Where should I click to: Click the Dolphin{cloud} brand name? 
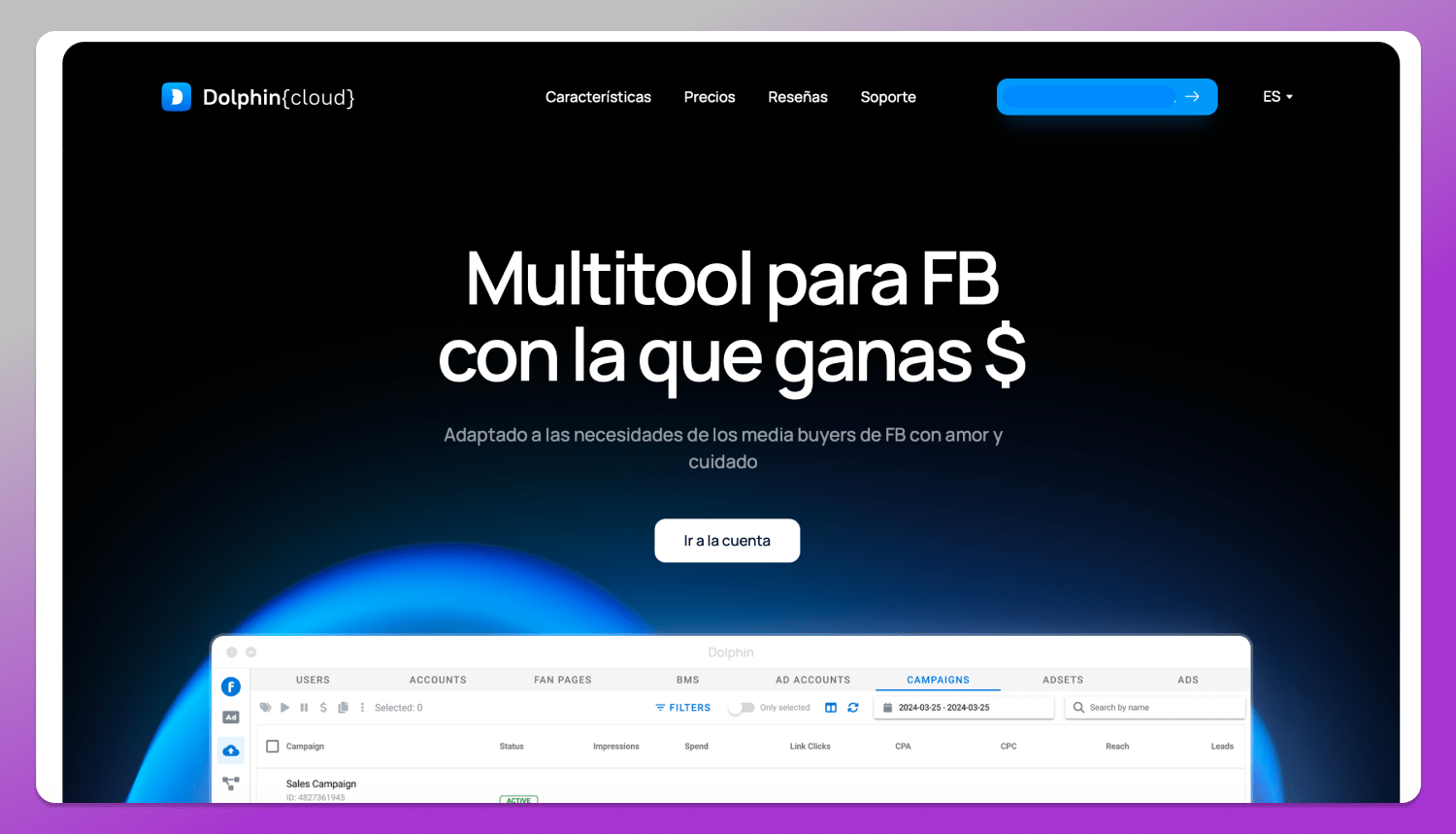click(x=279, y=97)
